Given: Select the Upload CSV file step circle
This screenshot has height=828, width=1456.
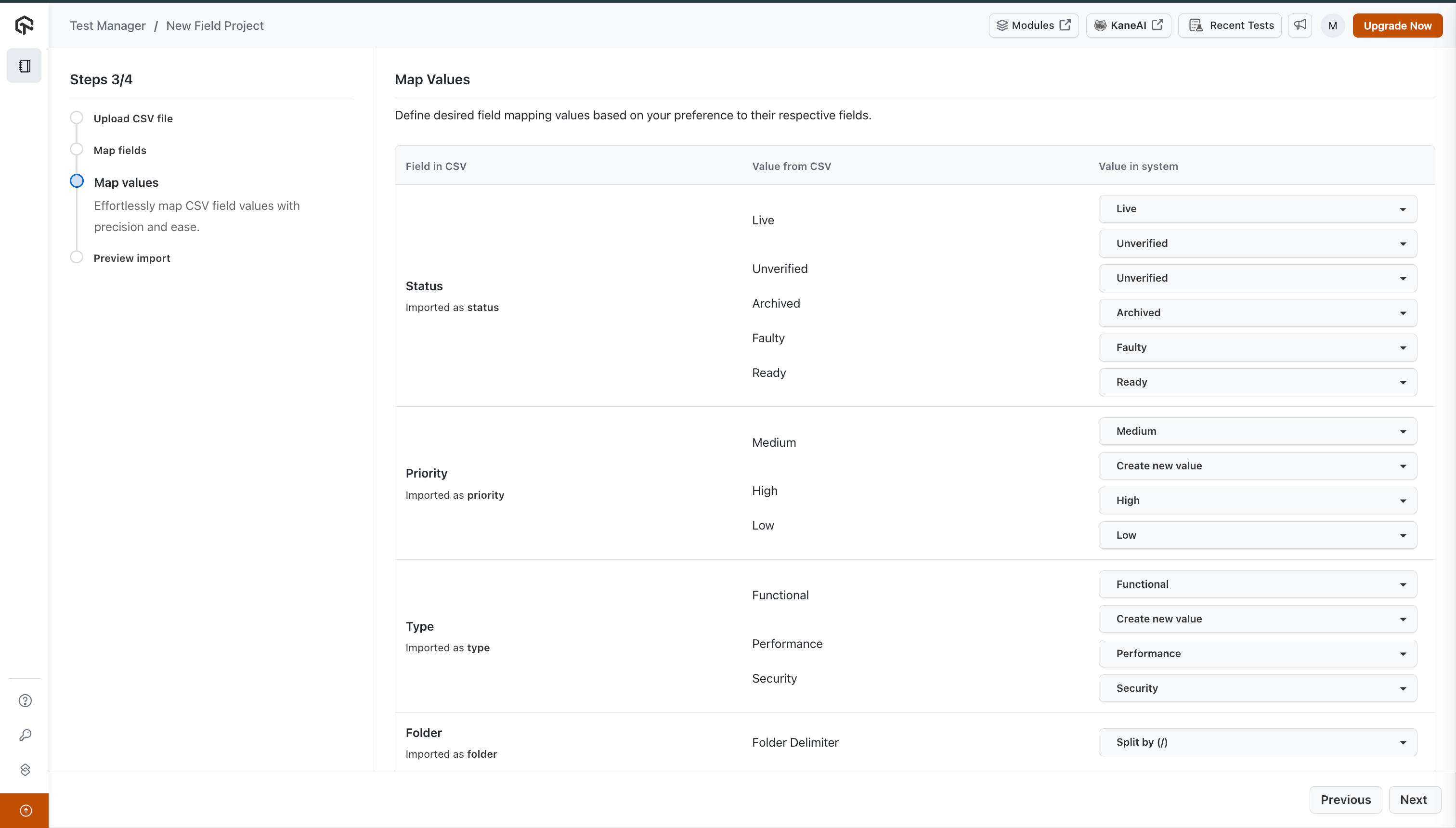Looking at the screenshot, I should pyautogui.click(x=77, y=118).
